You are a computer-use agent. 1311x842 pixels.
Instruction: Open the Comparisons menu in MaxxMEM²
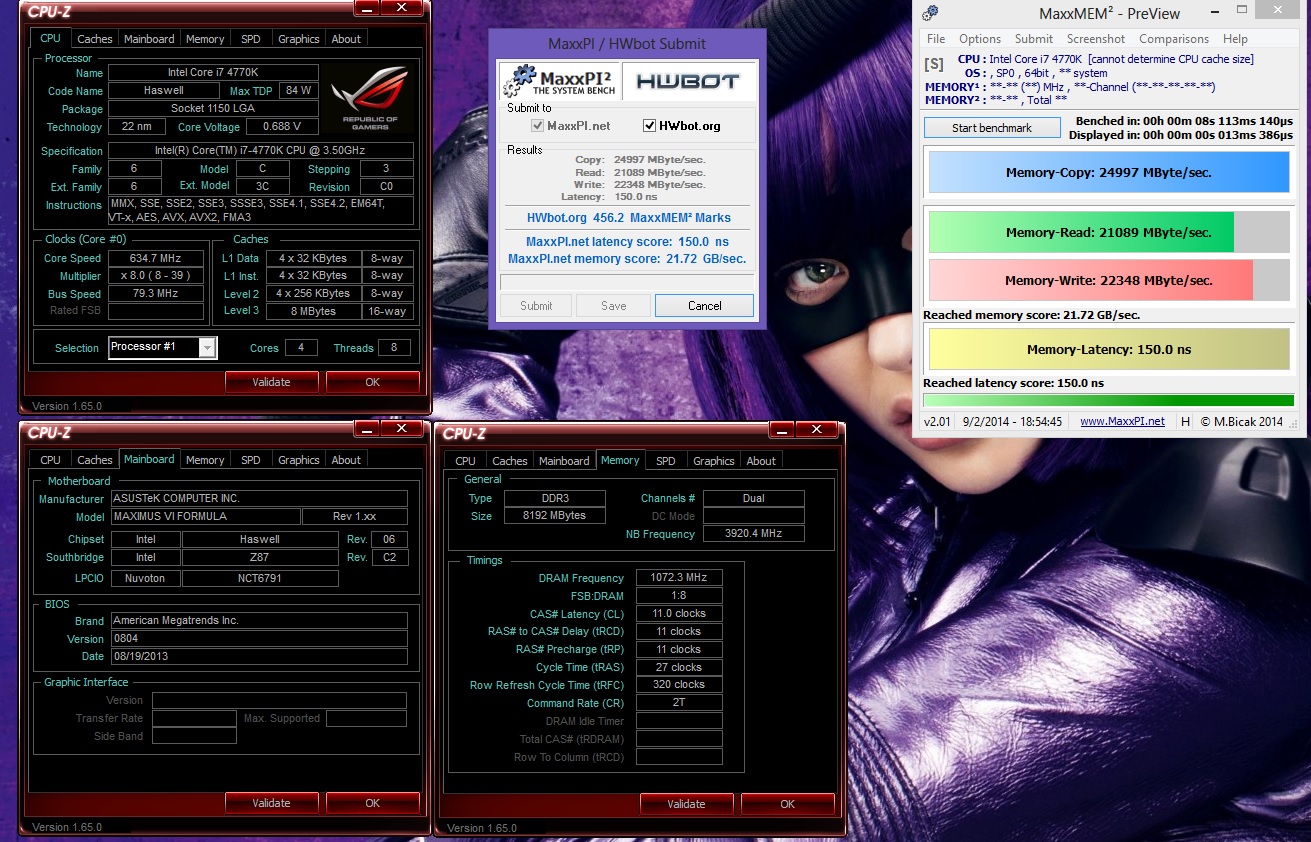[x=1174, y=39]
